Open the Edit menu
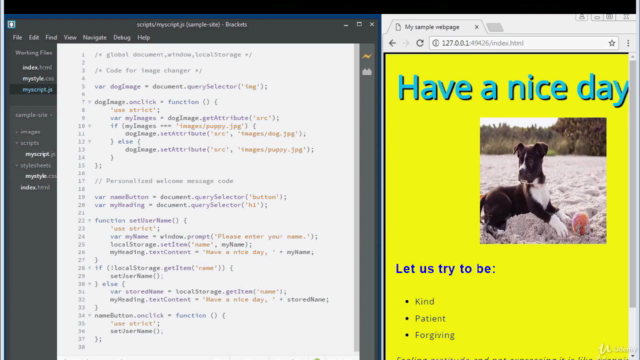The width and height of the screenshot is (640, 360). [33, 38]
